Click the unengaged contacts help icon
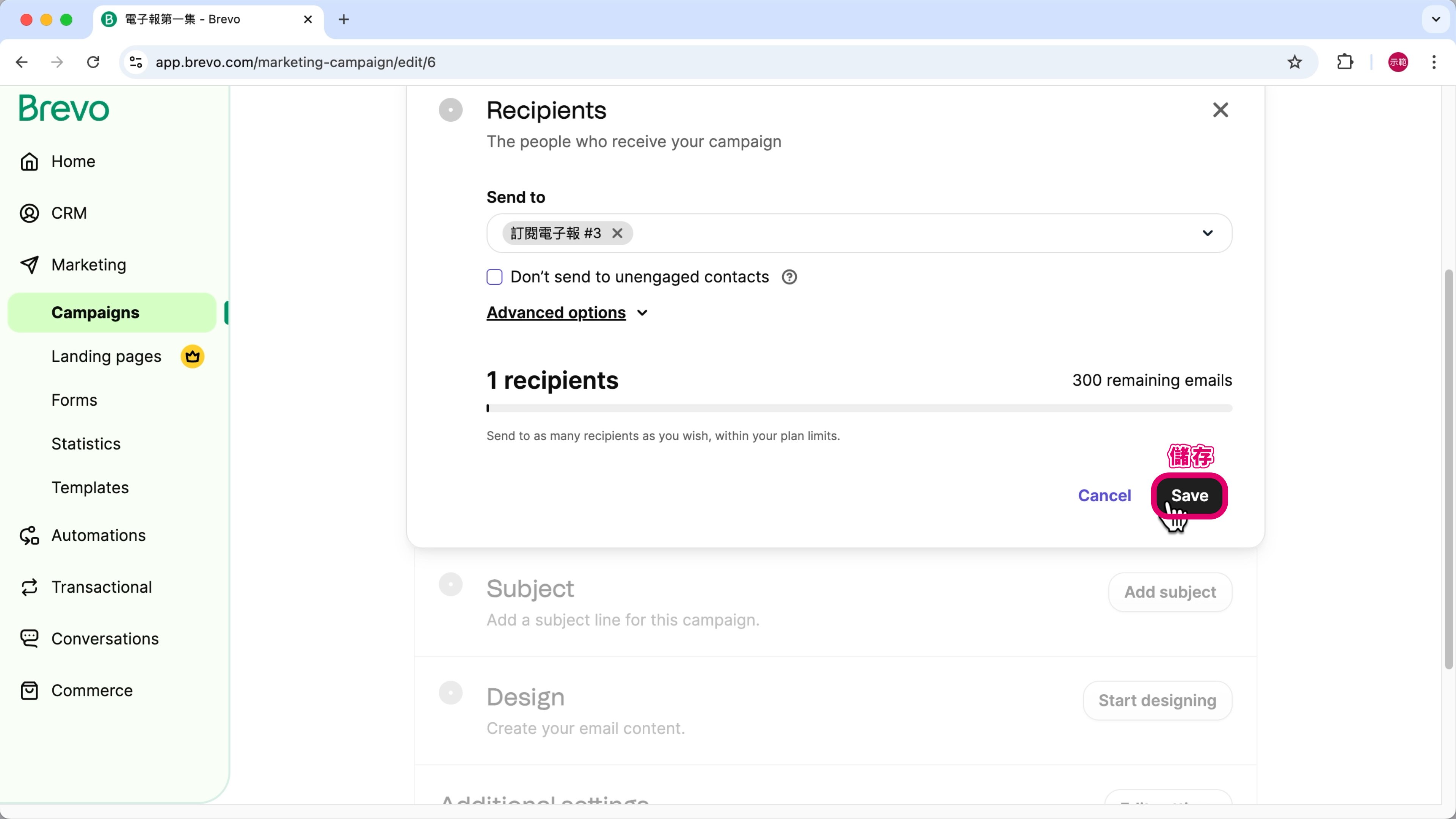The width and height of the screenshot is (1456, 819). [789, 277]
